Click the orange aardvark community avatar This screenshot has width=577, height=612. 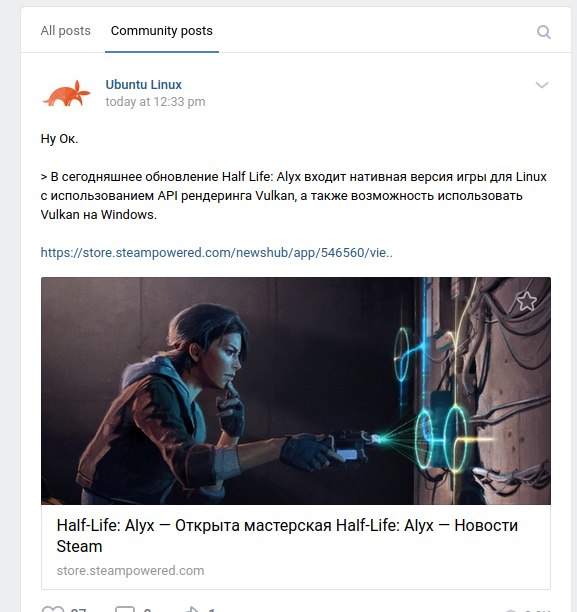(66, 93)
